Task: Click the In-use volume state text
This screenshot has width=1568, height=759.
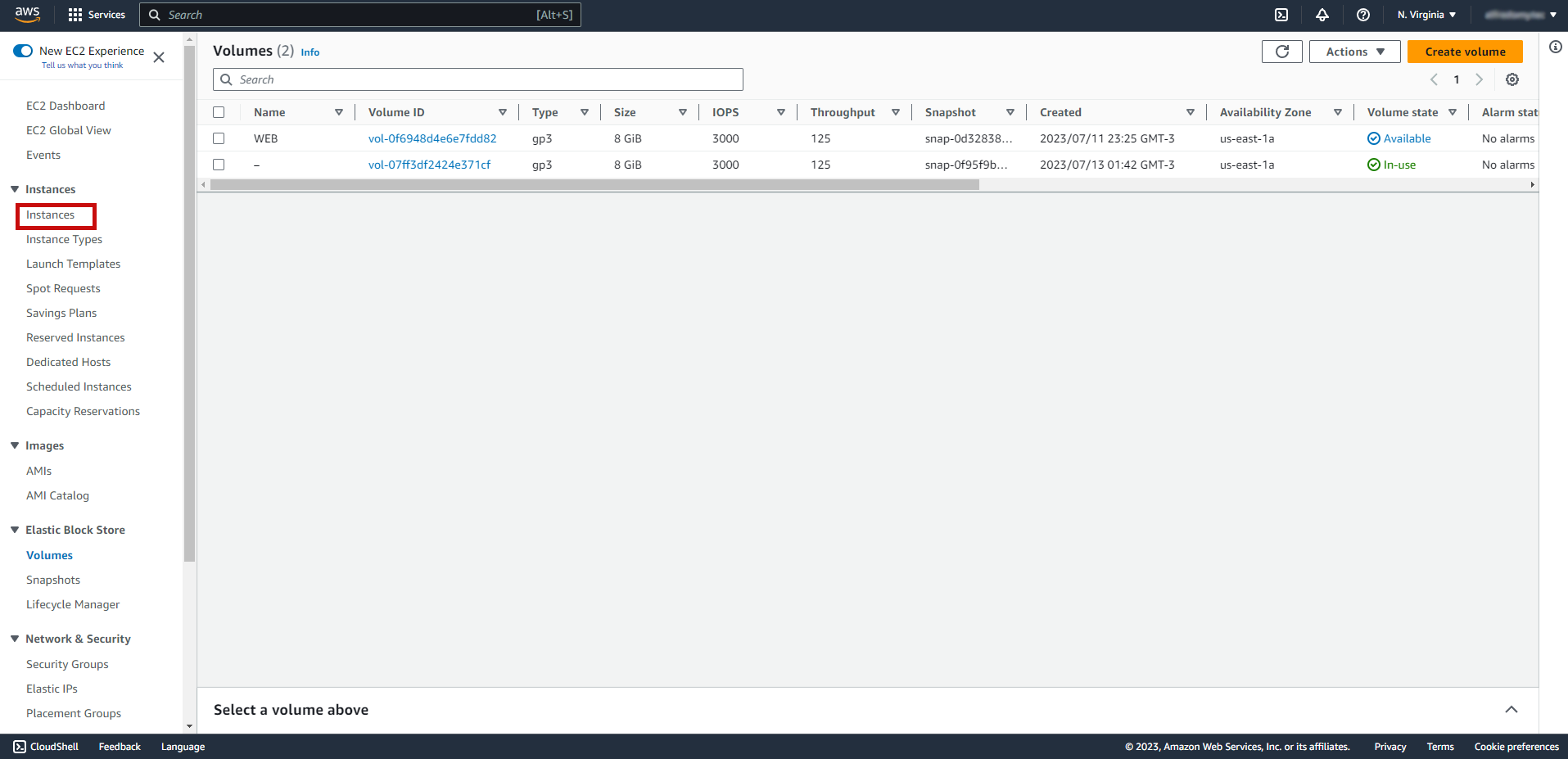Action: pos(1399,165)
